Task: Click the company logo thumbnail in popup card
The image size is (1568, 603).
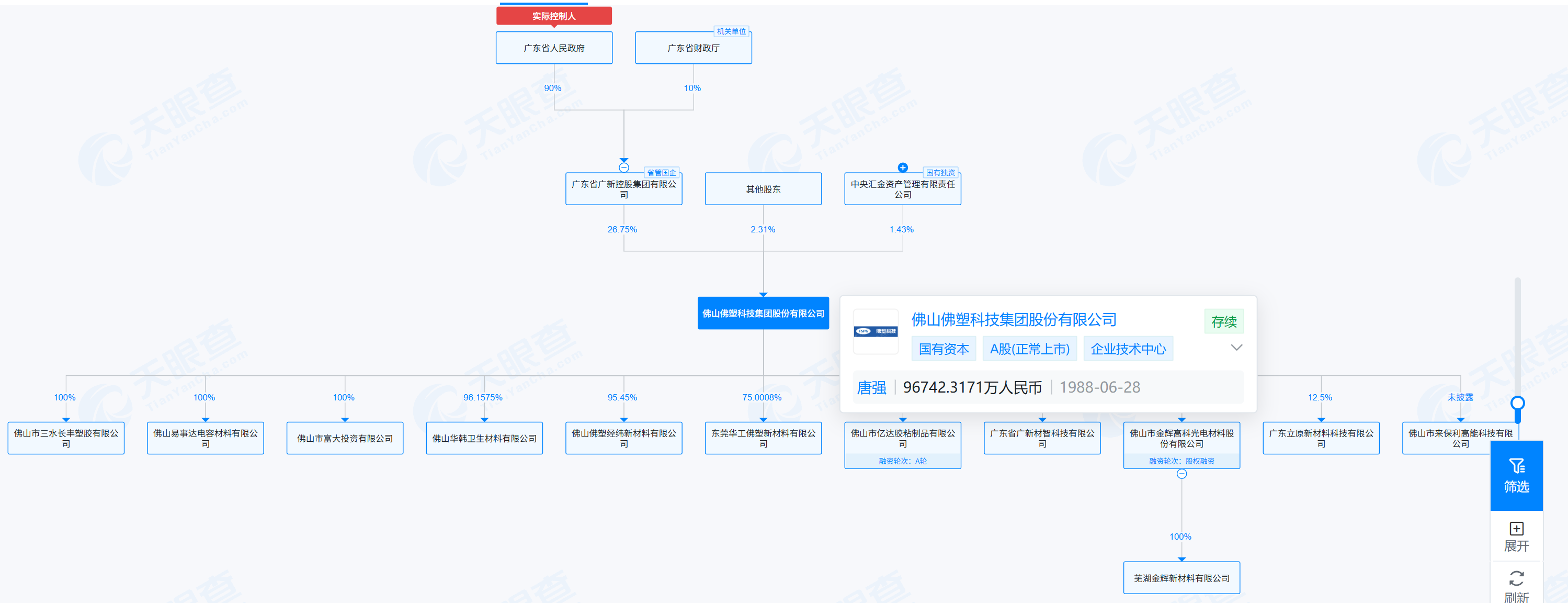Action: click(x=876, y=331)
